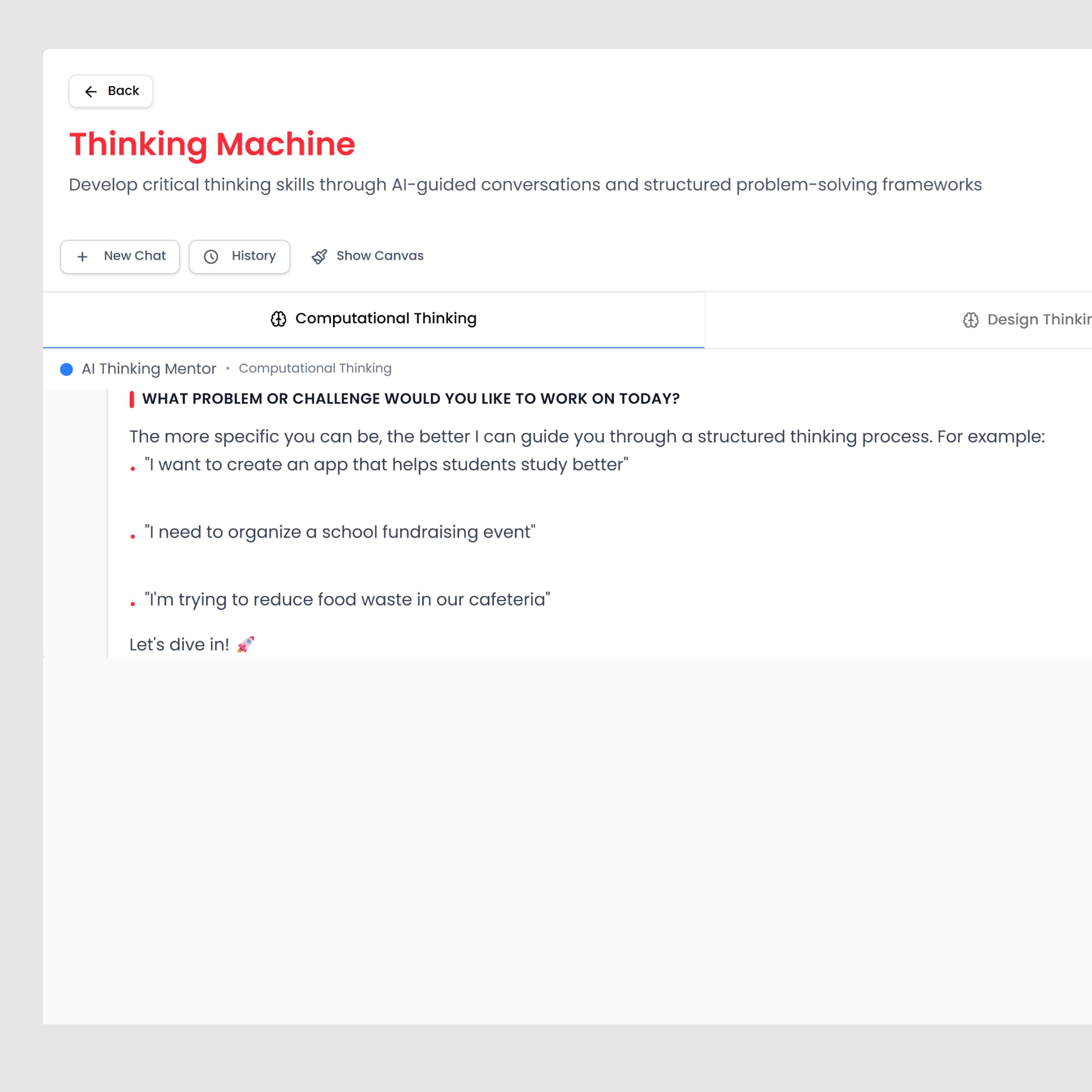Click the Back arrow icon
The height and width of the screenshot is (1092, 1092).
click(x=90, y=92)
